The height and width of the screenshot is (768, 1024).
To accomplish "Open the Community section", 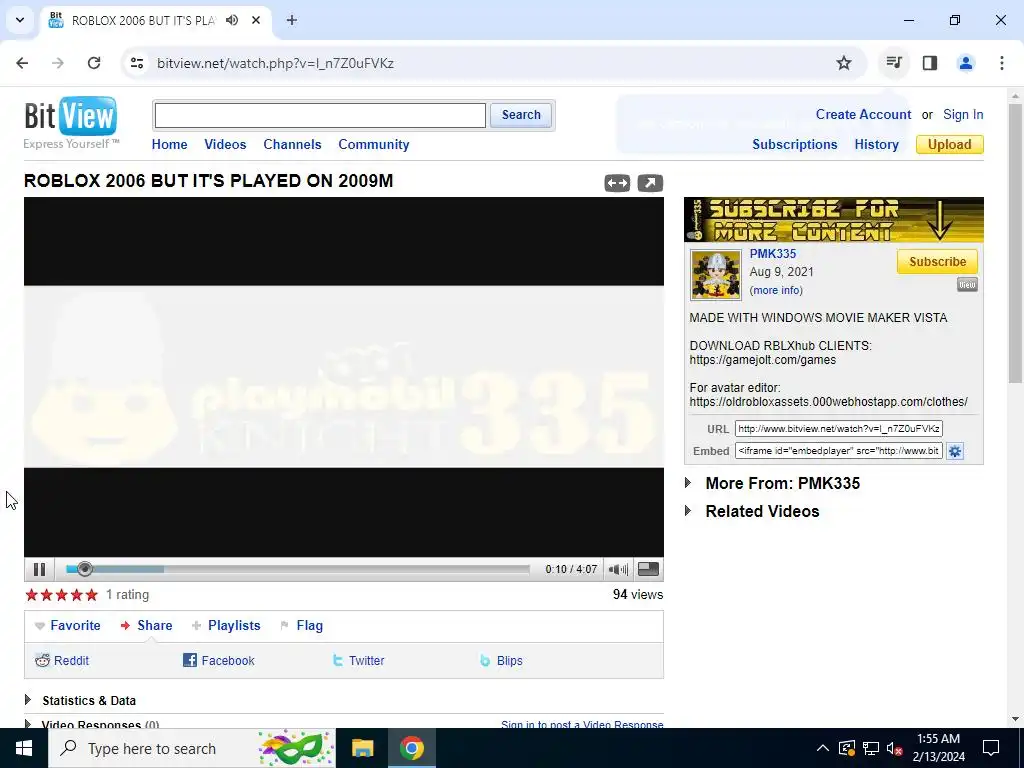I will (x=374, y=144).
